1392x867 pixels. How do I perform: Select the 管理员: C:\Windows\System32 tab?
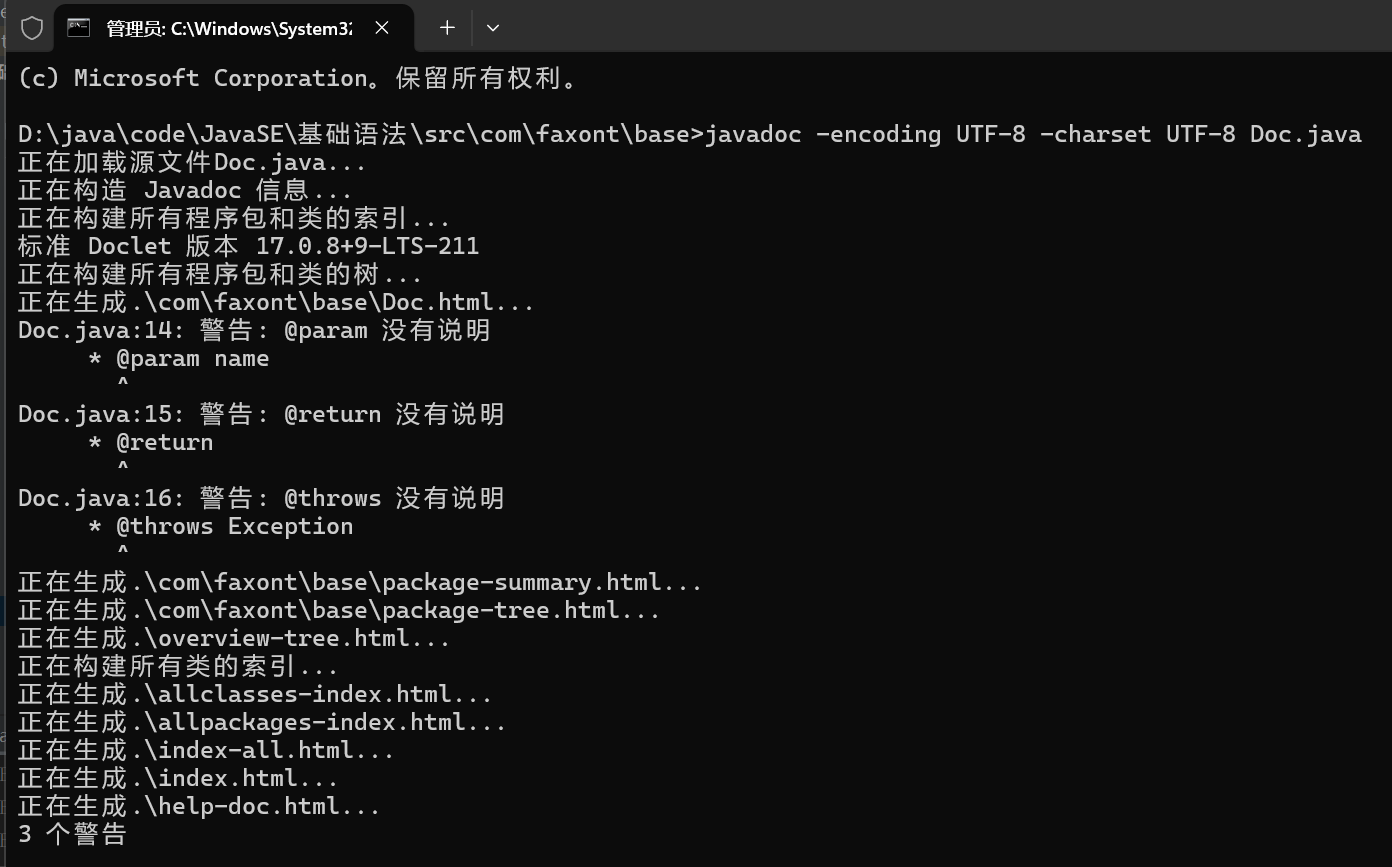pos(231,28)
